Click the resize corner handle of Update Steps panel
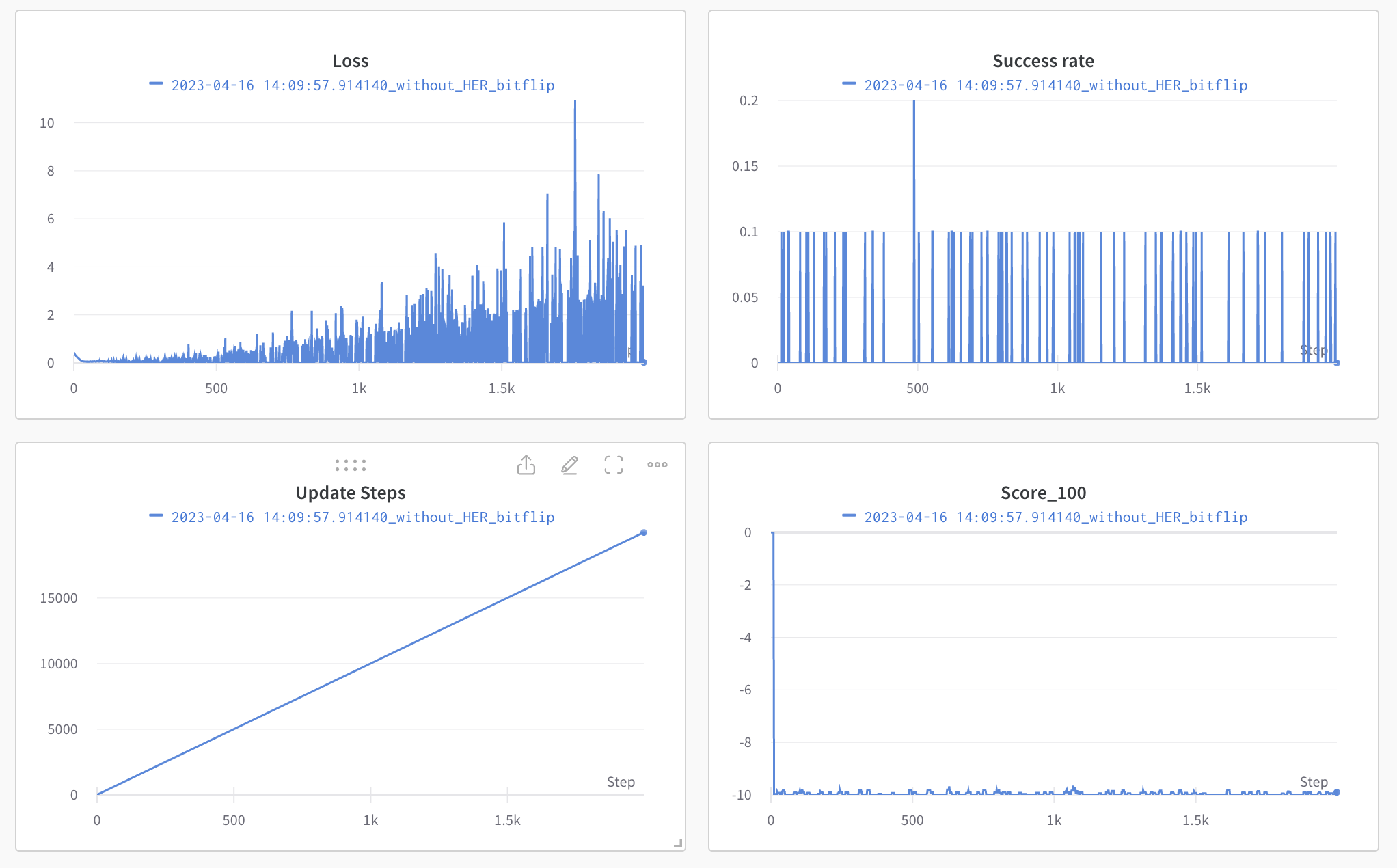Screen dimensions: 1397x868 (x=678, y=844)
